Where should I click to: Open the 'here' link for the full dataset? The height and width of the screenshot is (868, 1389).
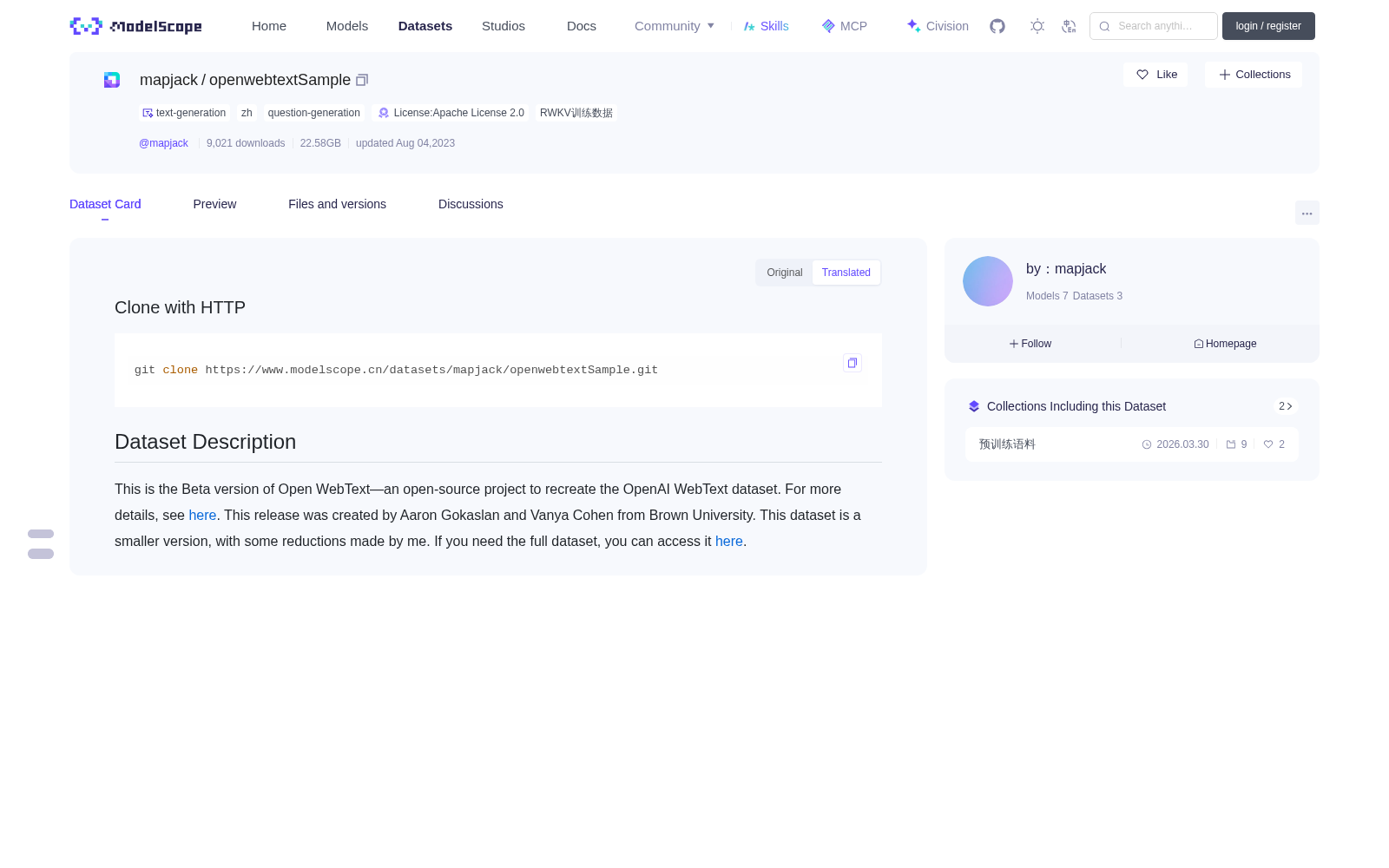click(x=729, y=542)
